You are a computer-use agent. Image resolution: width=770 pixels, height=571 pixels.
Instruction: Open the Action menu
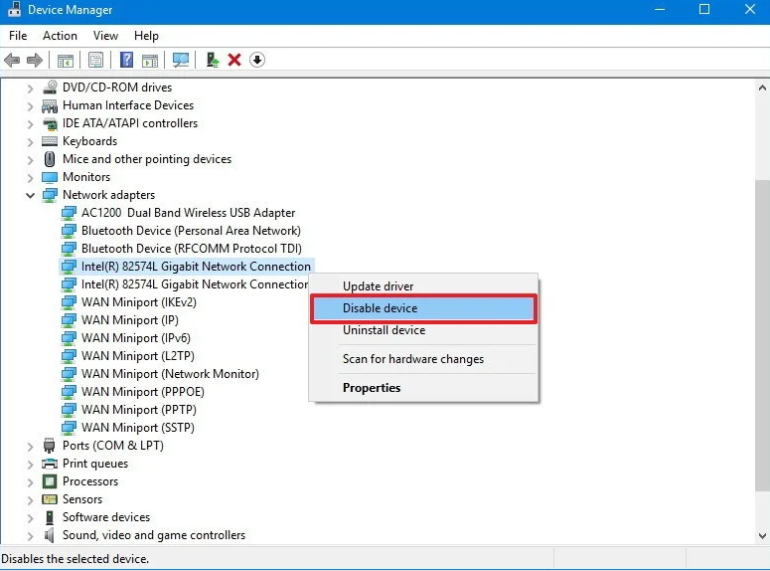(60, 36)
